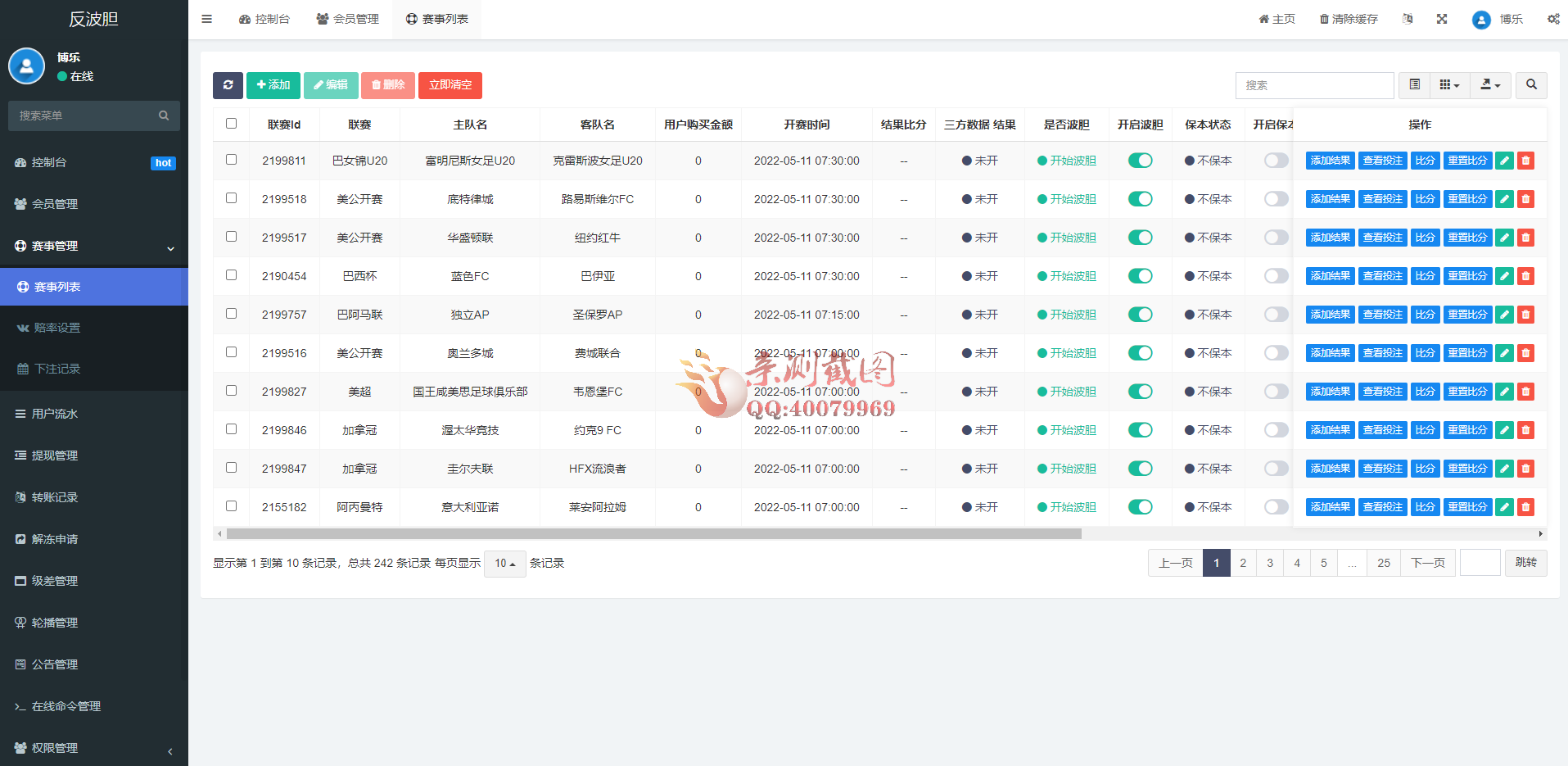
Task: Click the 添加 button to add a match
Action: [273, 85]
